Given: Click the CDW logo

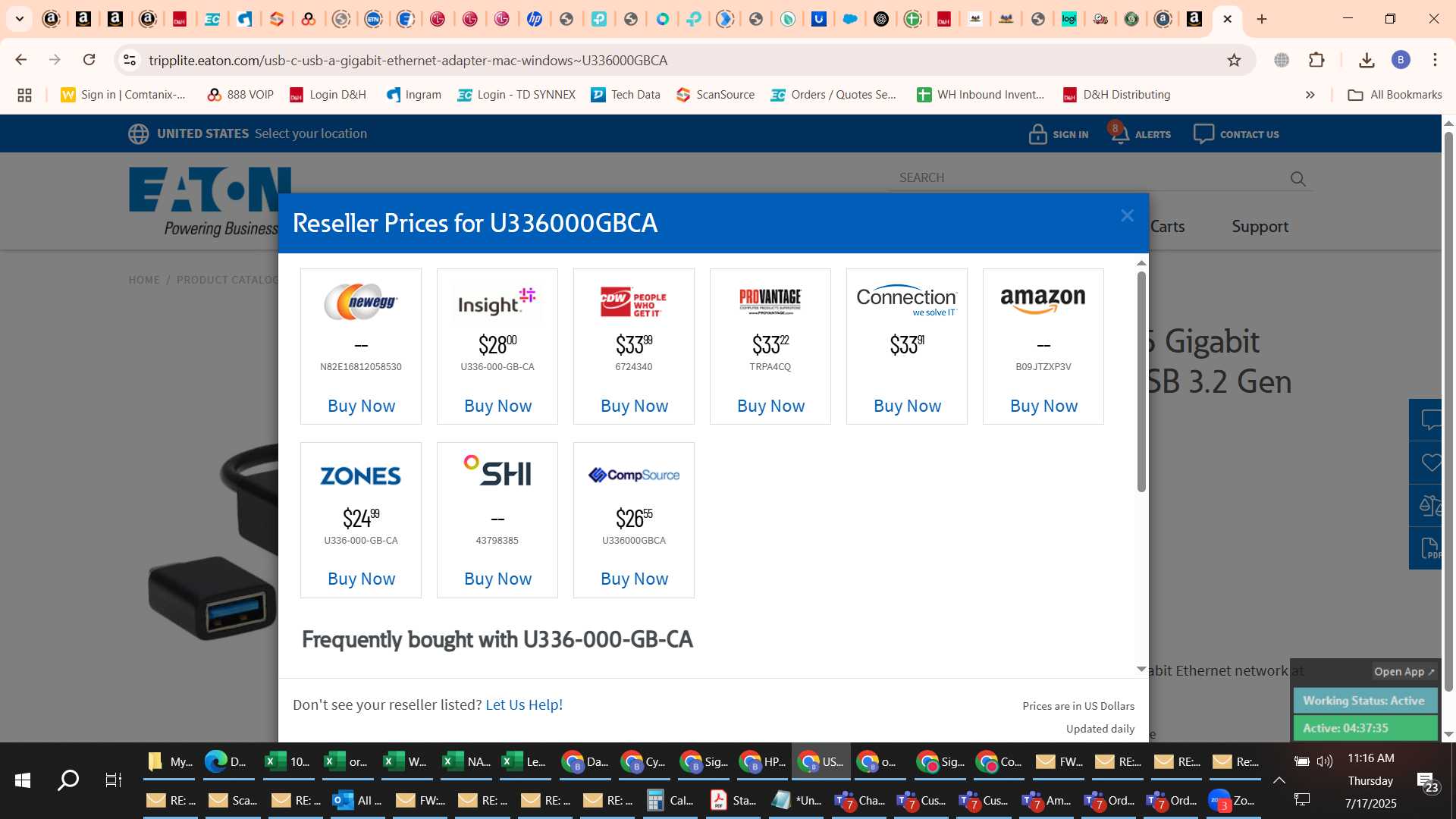Looking at the screenshot, I should 634,302.
